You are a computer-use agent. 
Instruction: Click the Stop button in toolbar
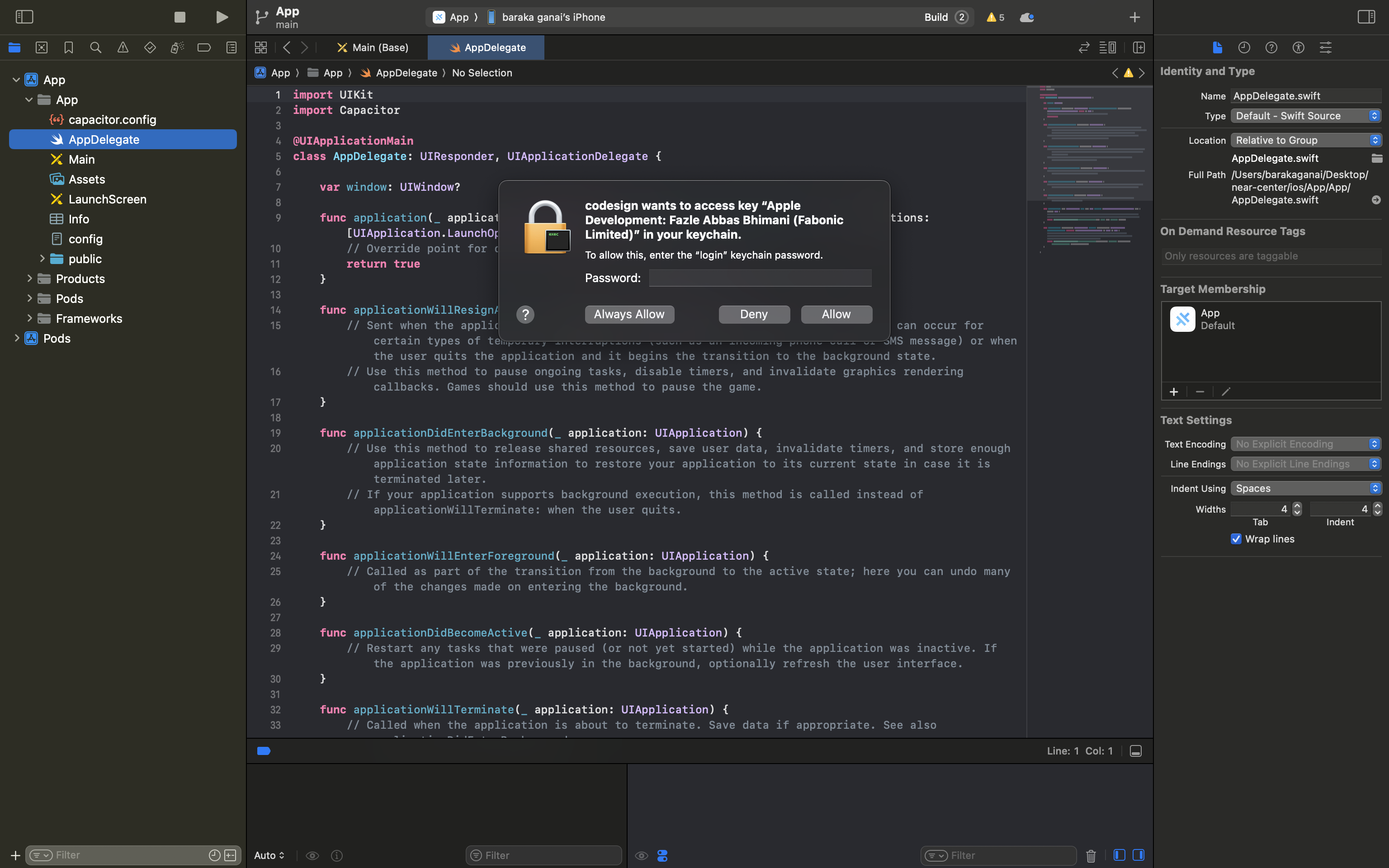[180, 17]
